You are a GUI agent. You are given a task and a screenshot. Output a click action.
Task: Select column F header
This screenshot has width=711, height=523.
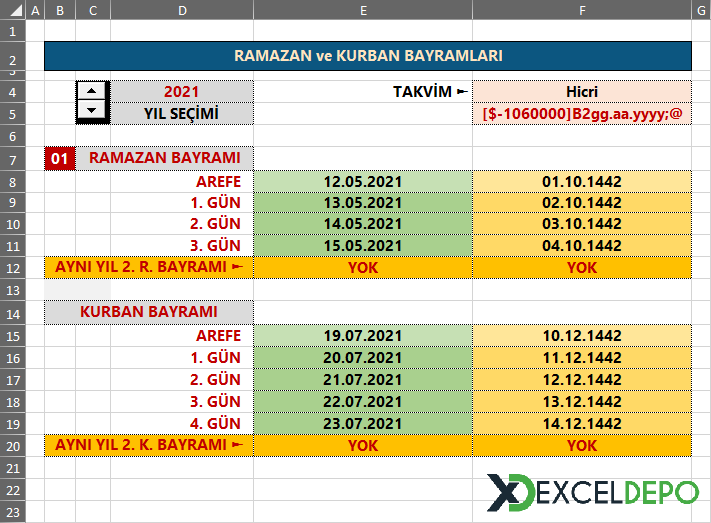pyautogui.click(x=581, y=10)
